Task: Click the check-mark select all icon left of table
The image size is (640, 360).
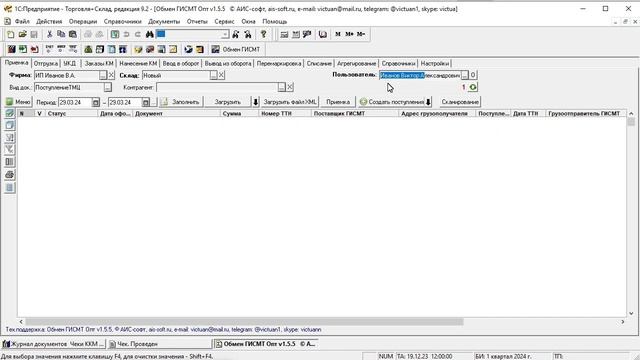Action: [x=10, y=113]
